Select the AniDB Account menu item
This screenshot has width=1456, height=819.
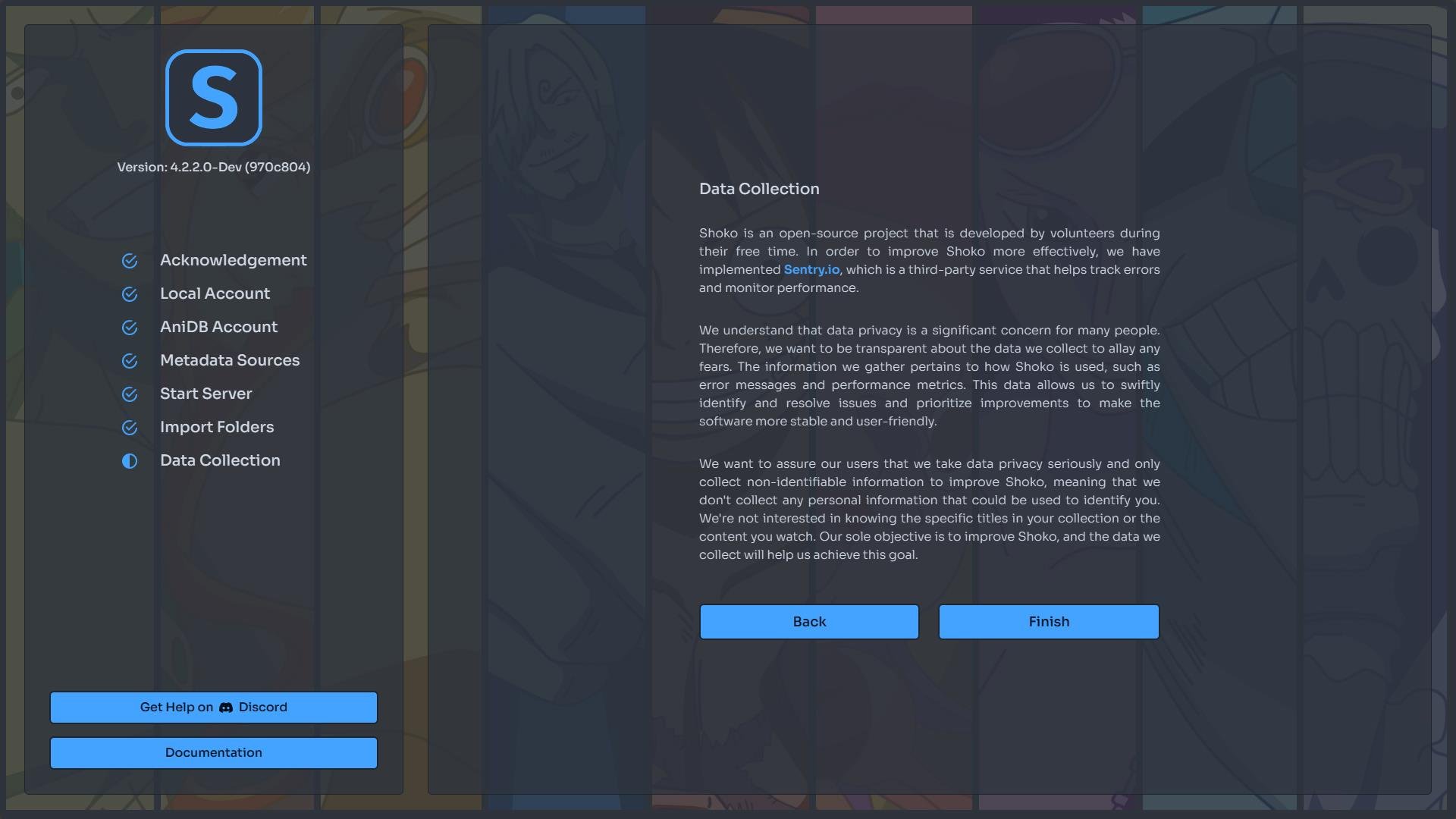click(x=219, y=327)
